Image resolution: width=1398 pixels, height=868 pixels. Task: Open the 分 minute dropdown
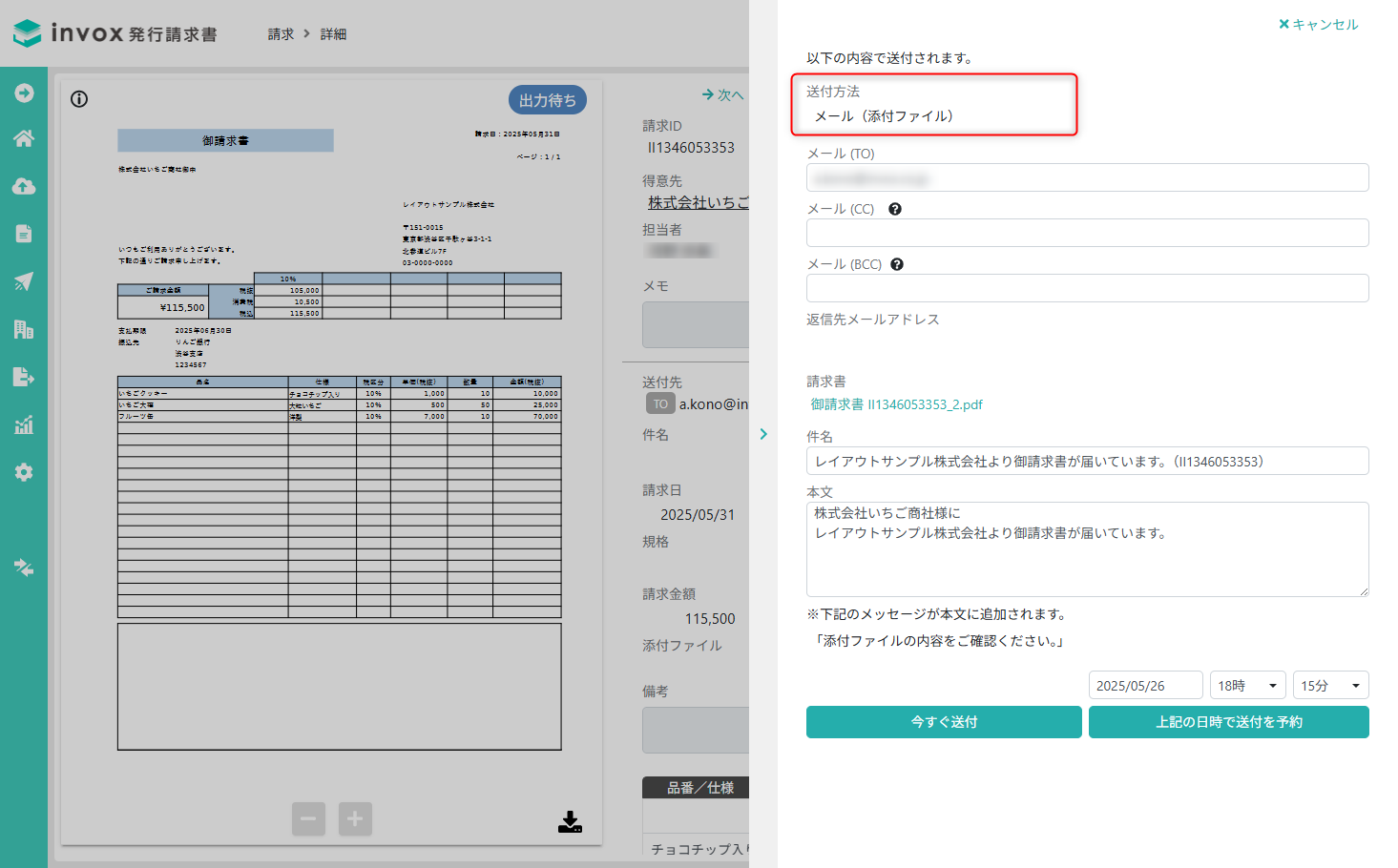[1331, 686]
